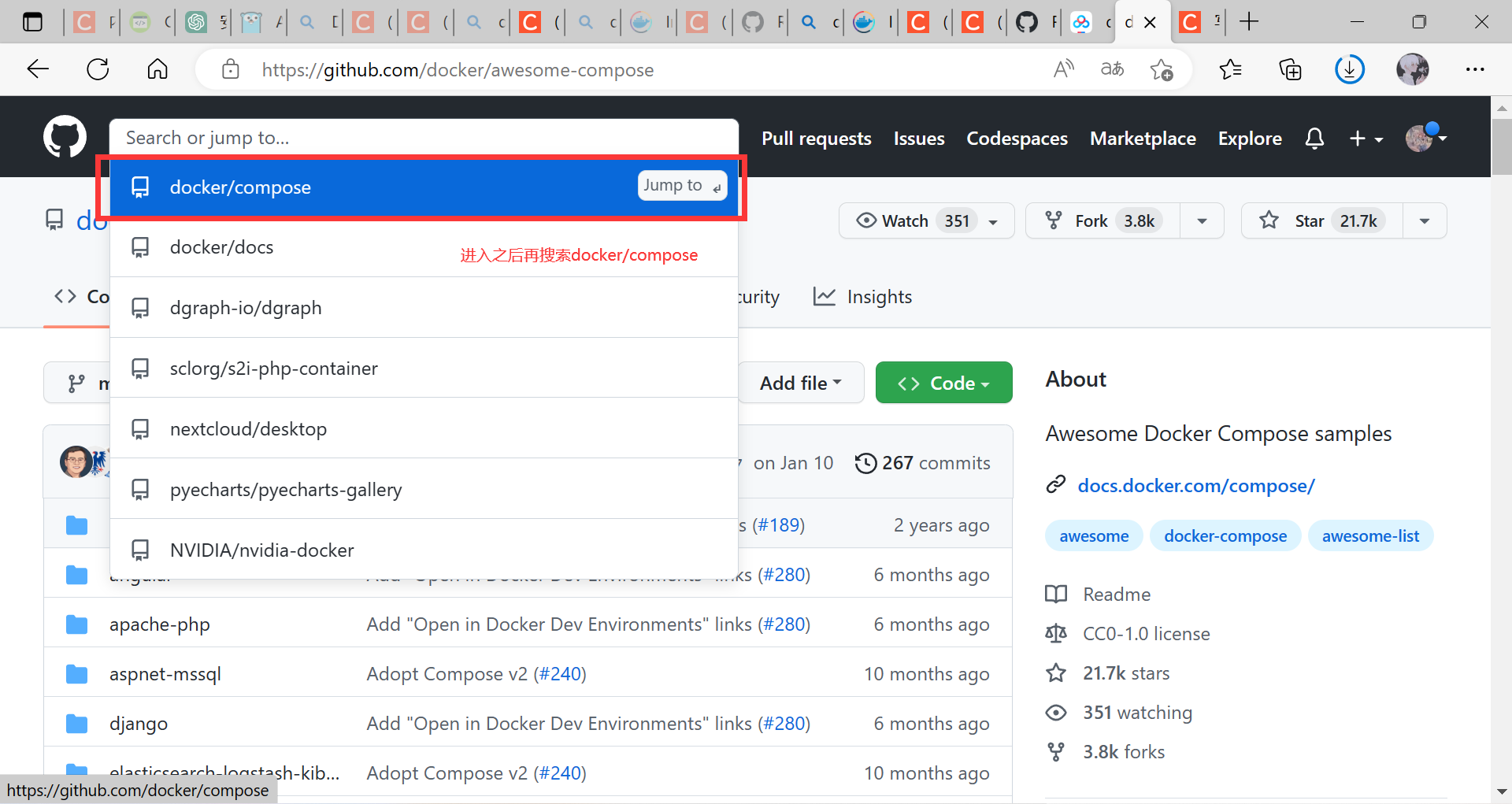The height and width of the screenshot is (804, 1512).
Task: Open the django folder
Action: (139, 724)
